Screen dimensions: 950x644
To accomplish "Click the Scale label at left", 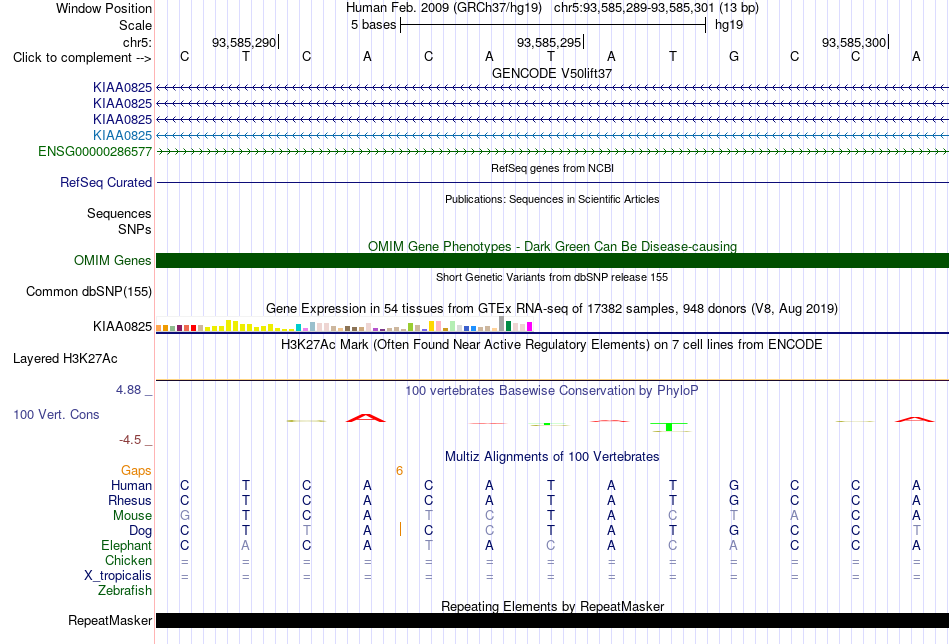I will 135,25.
